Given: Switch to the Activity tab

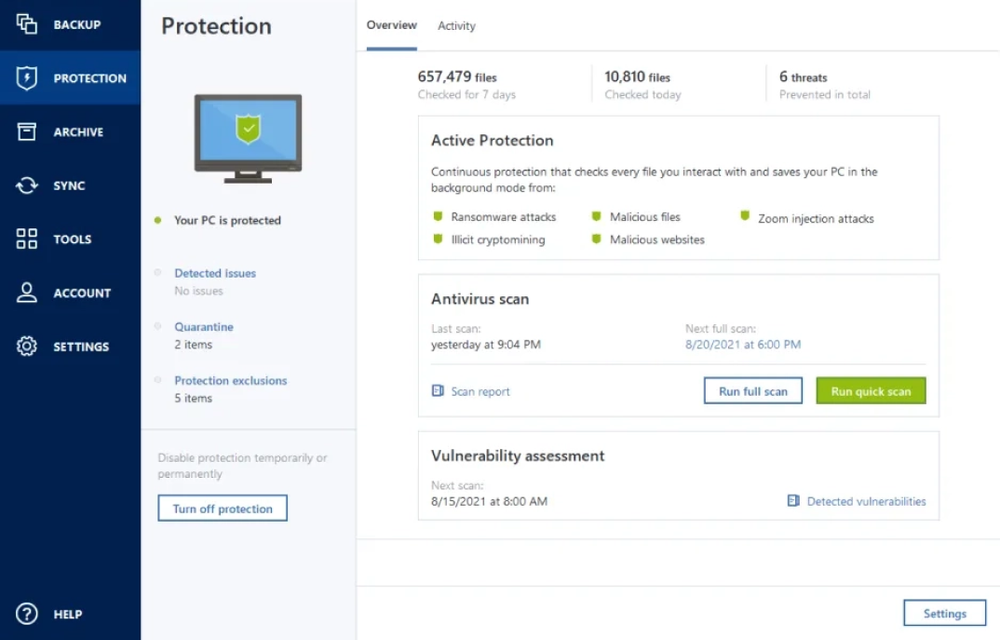Looking at the screenshot, I should point(456,26).
